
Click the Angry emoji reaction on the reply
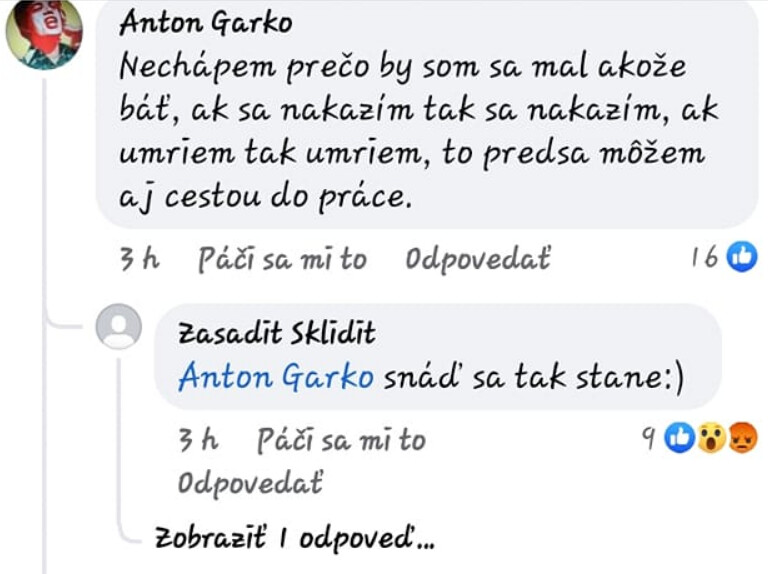click(741, 437)
